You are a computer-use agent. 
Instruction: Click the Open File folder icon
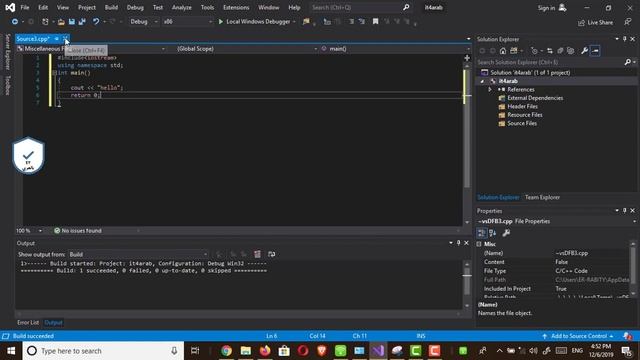tap(61, 22)
